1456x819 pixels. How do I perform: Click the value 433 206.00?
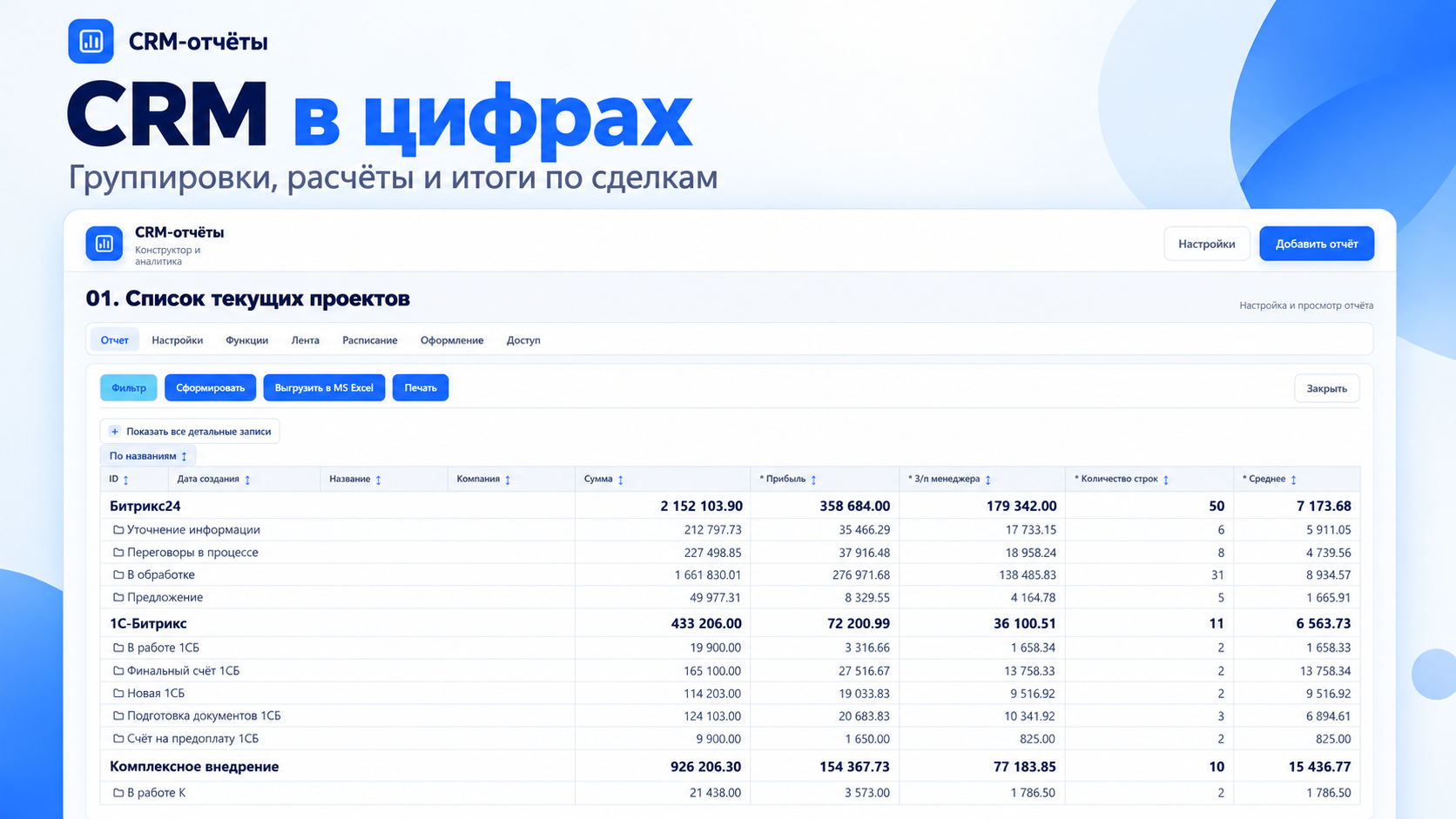[x=706, y=623]
